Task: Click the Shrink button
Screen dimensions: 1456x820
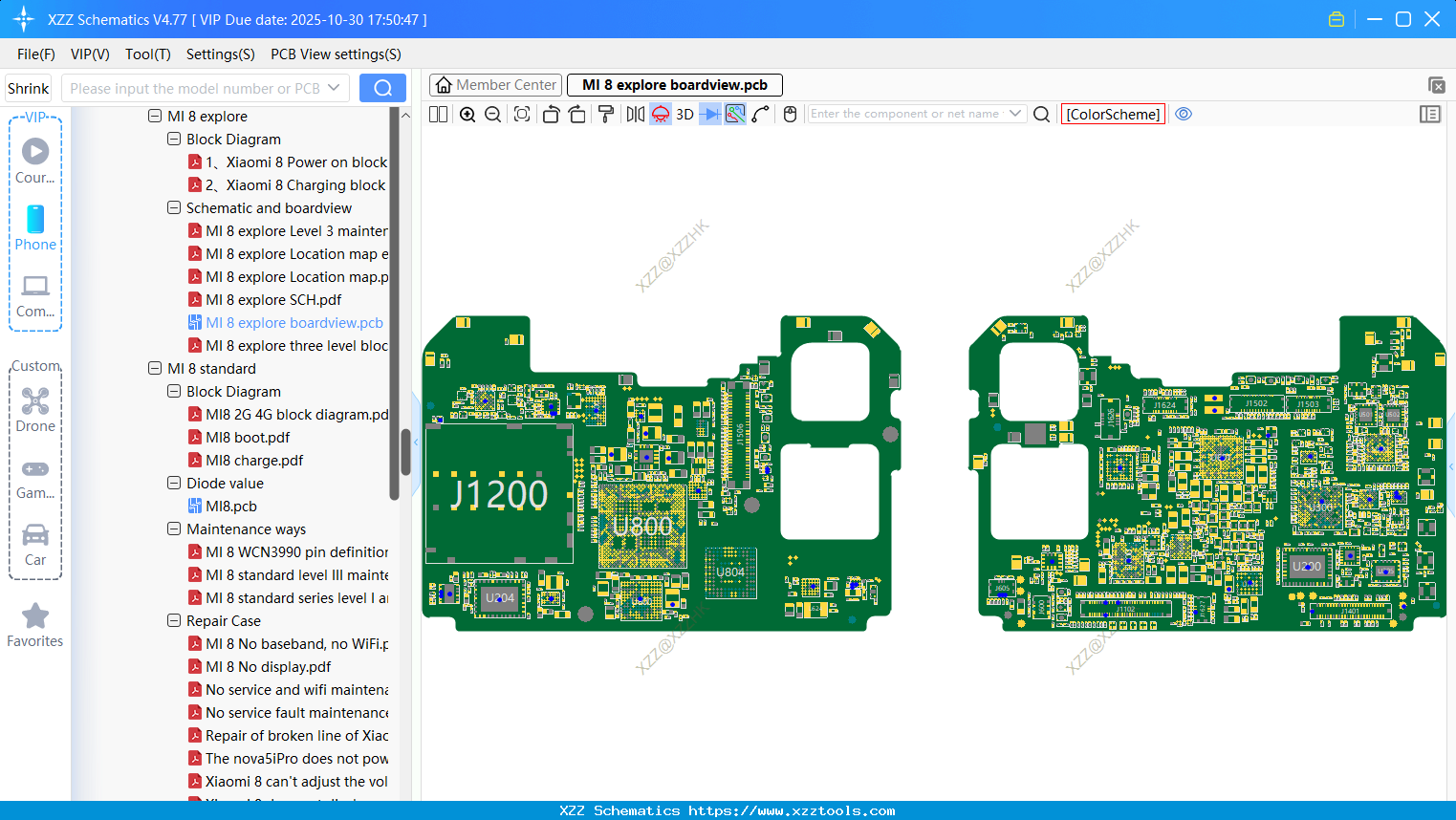Action: [x=29, y=88]
